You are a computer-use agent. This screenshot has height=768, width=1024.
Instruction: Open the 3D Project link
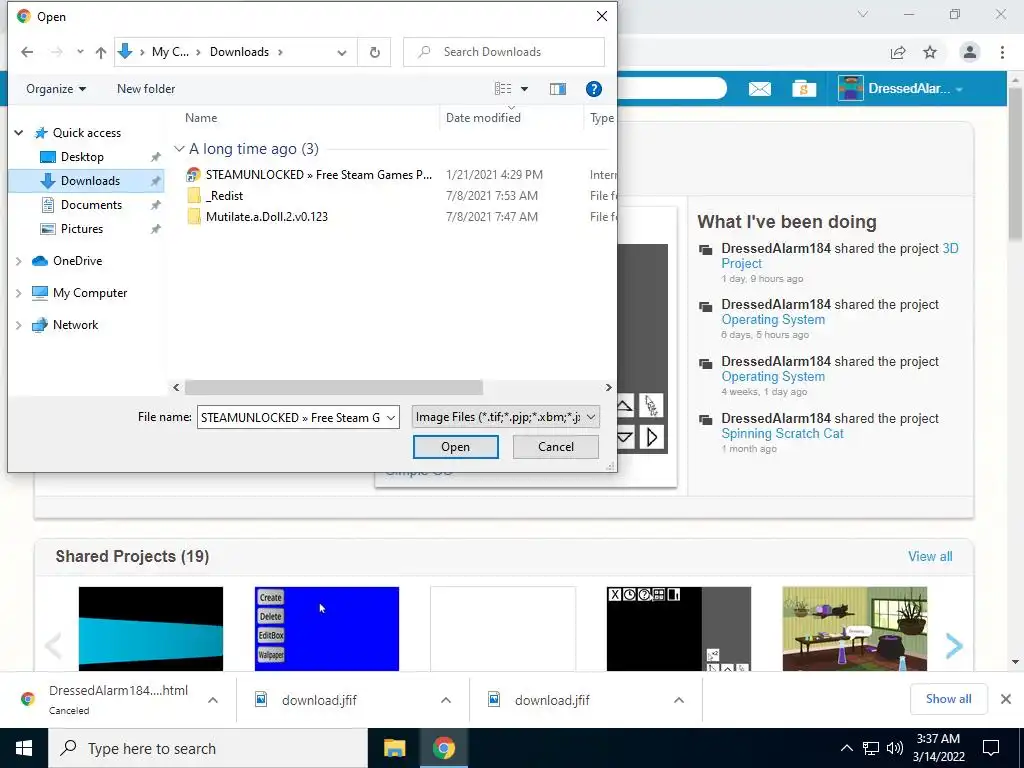point(839,255)
